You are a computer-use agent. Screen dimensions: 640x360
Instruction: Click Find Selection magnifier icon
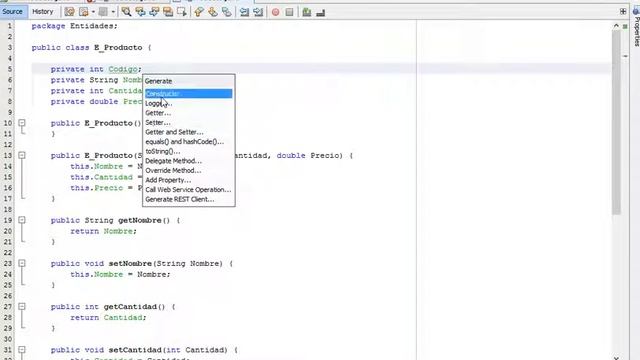127,12
